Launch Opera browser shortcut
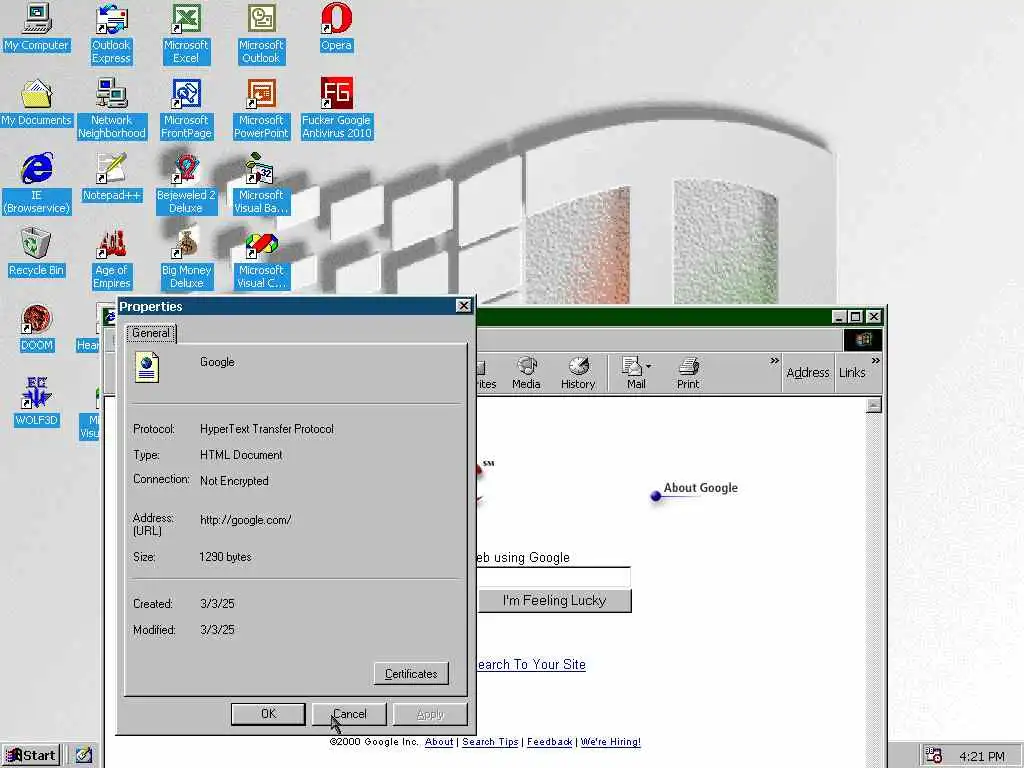Image resolution: width=1024 pixels, height=768 pixels. coord(336,27)
